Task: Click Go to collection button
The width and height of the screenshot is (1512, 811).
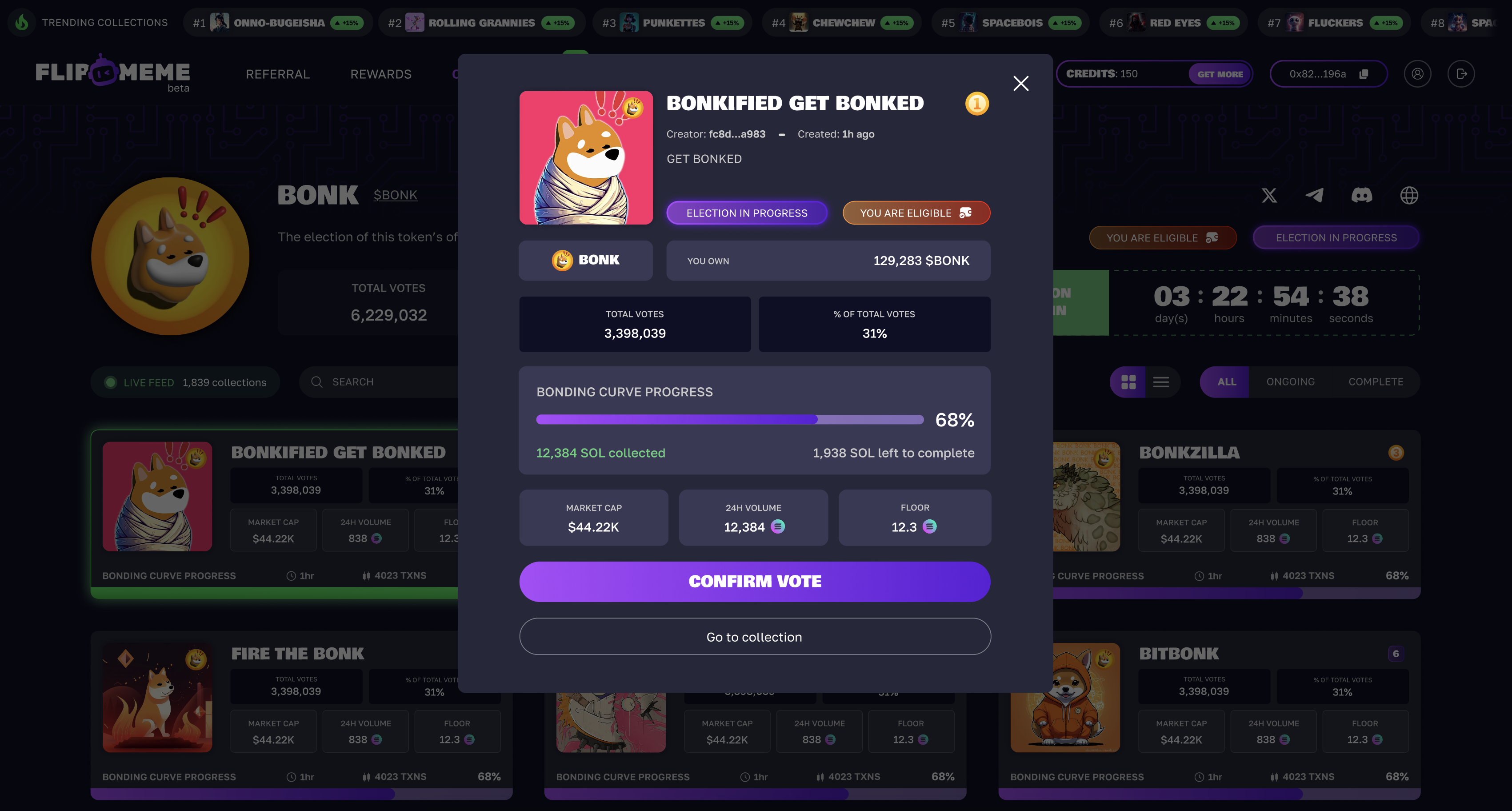Action: [x=755, y=637]
